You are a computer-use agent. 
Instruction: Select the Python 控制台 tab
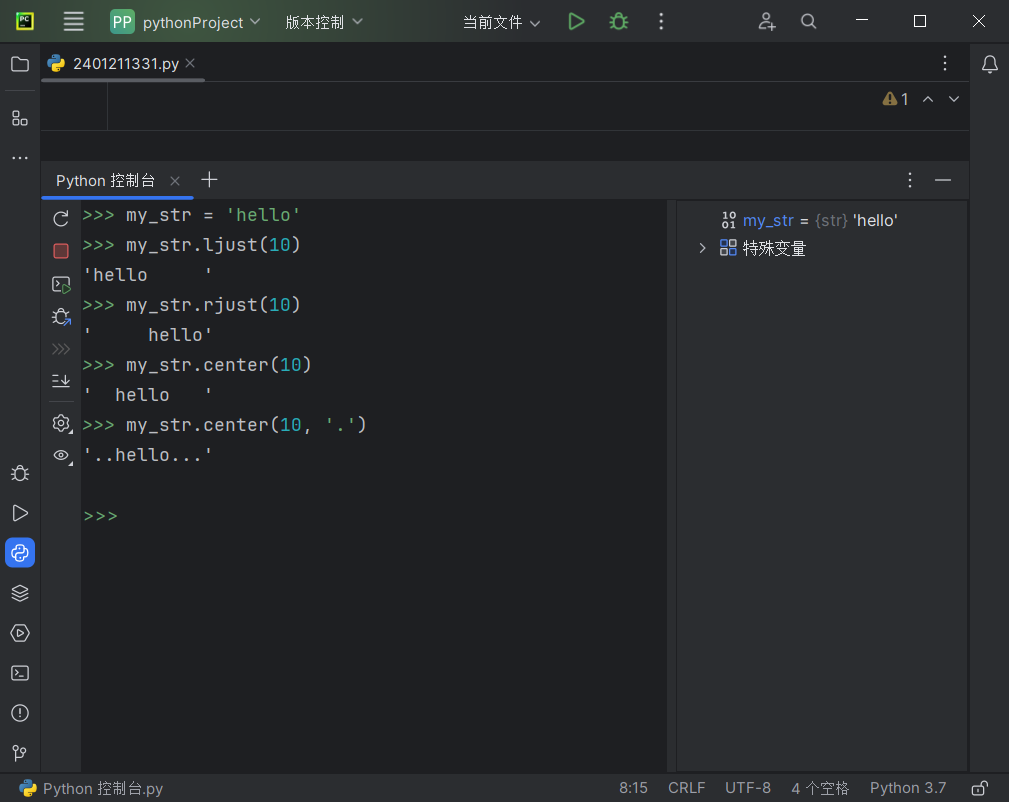tap(106, 181)
